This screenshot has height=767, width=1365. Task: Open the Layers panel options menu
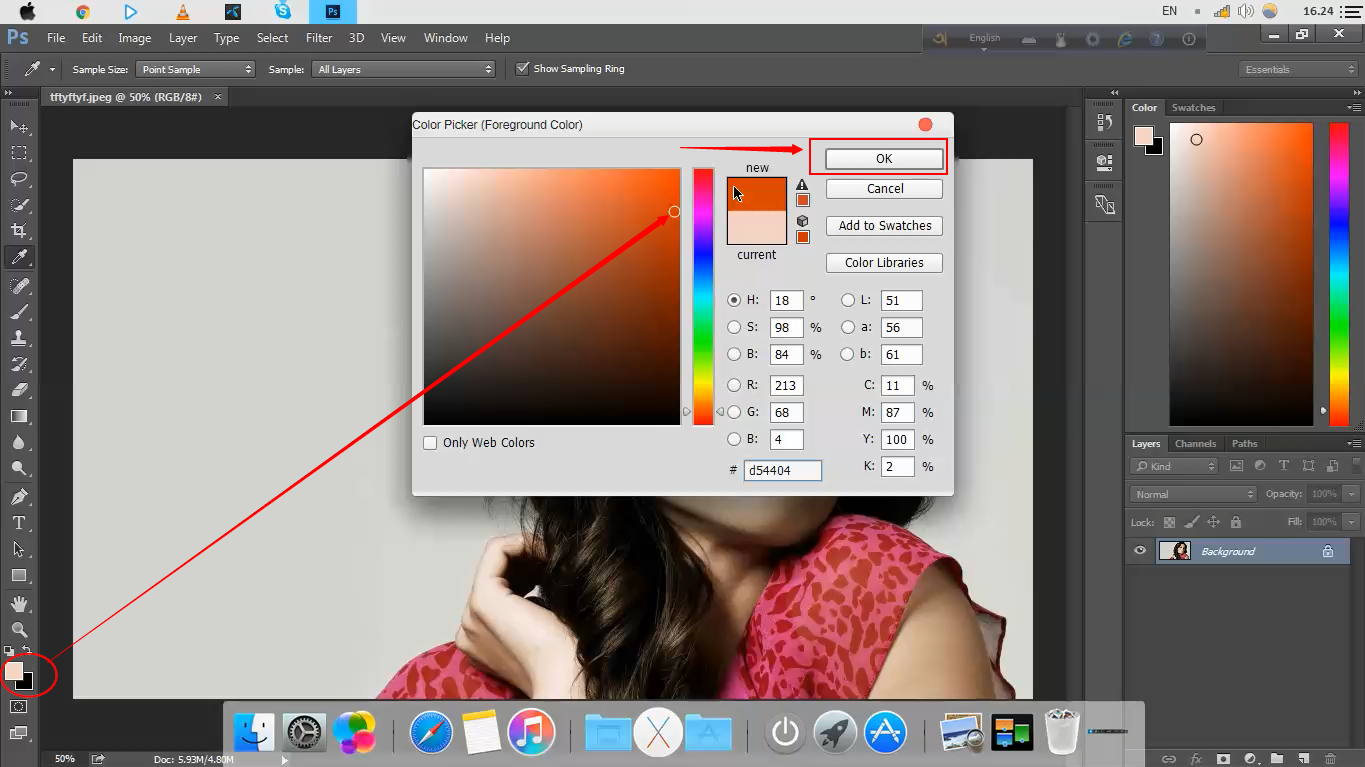coord(1355,444)
